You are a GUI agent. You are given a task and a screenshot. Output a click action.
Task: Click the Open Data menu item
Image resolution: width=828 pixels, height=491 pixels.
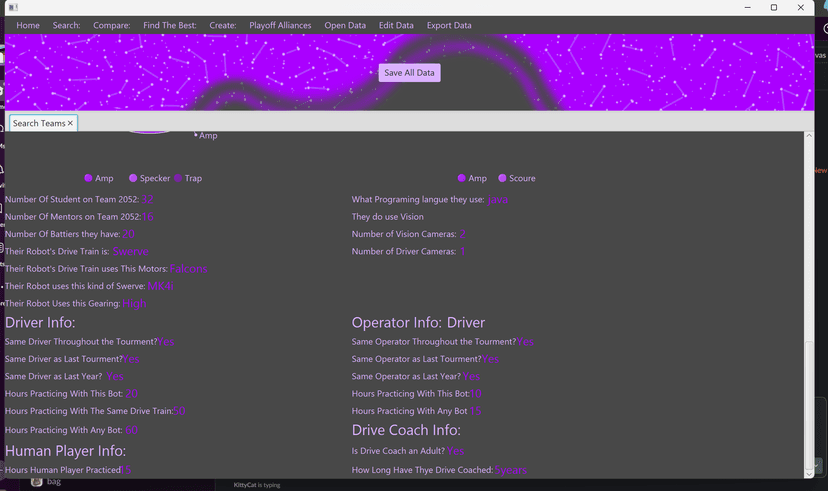click(345, 25)
